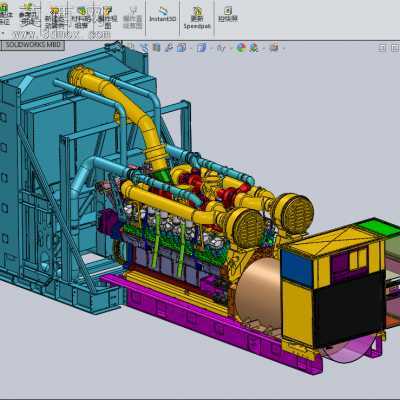Create a New Motion Study
Image resolution: width=400 pixels, height=400 pixels.
(54, 17)
